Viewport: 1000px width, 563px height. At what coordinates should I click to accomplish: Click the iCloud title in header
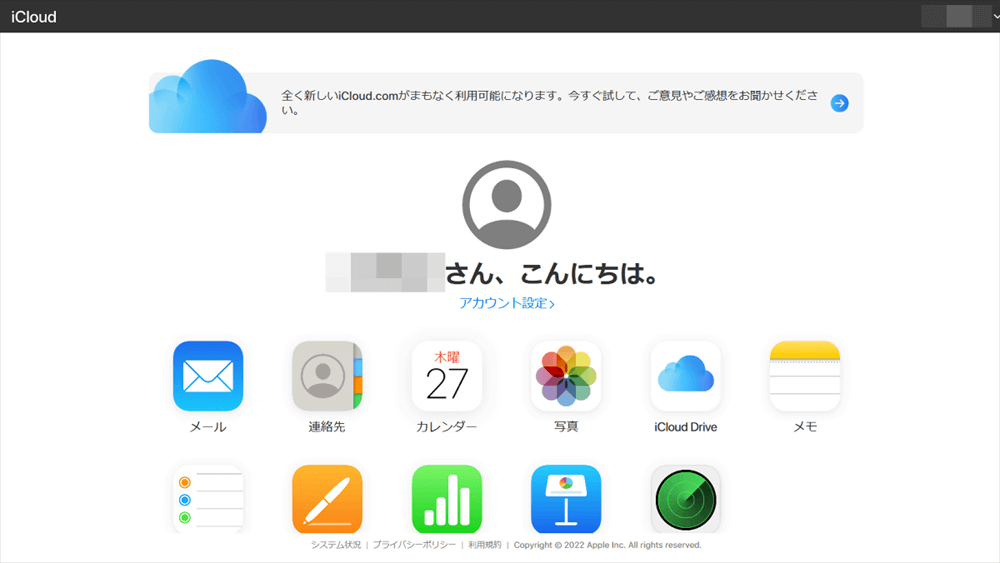click(x=33, y=17)
